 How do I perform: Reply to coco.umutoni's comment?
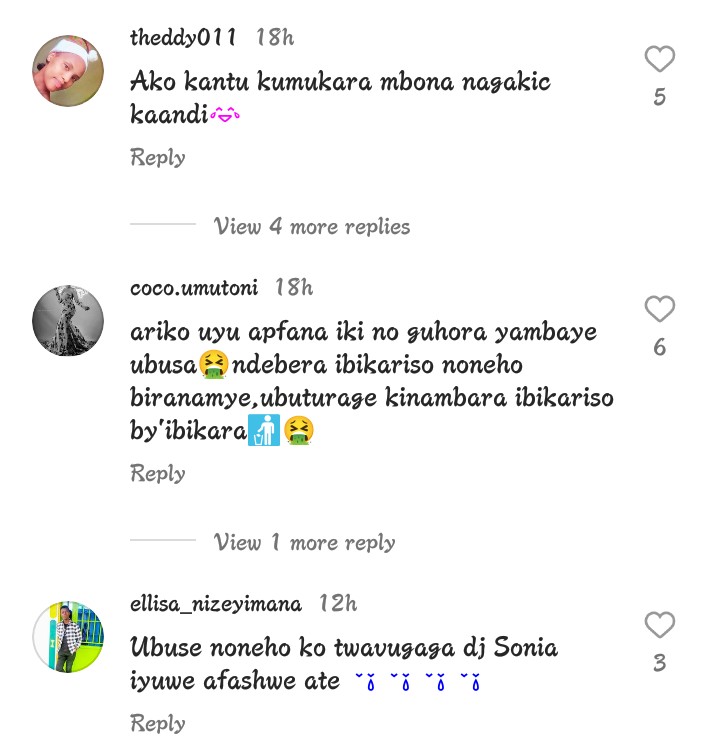(158, 473)
